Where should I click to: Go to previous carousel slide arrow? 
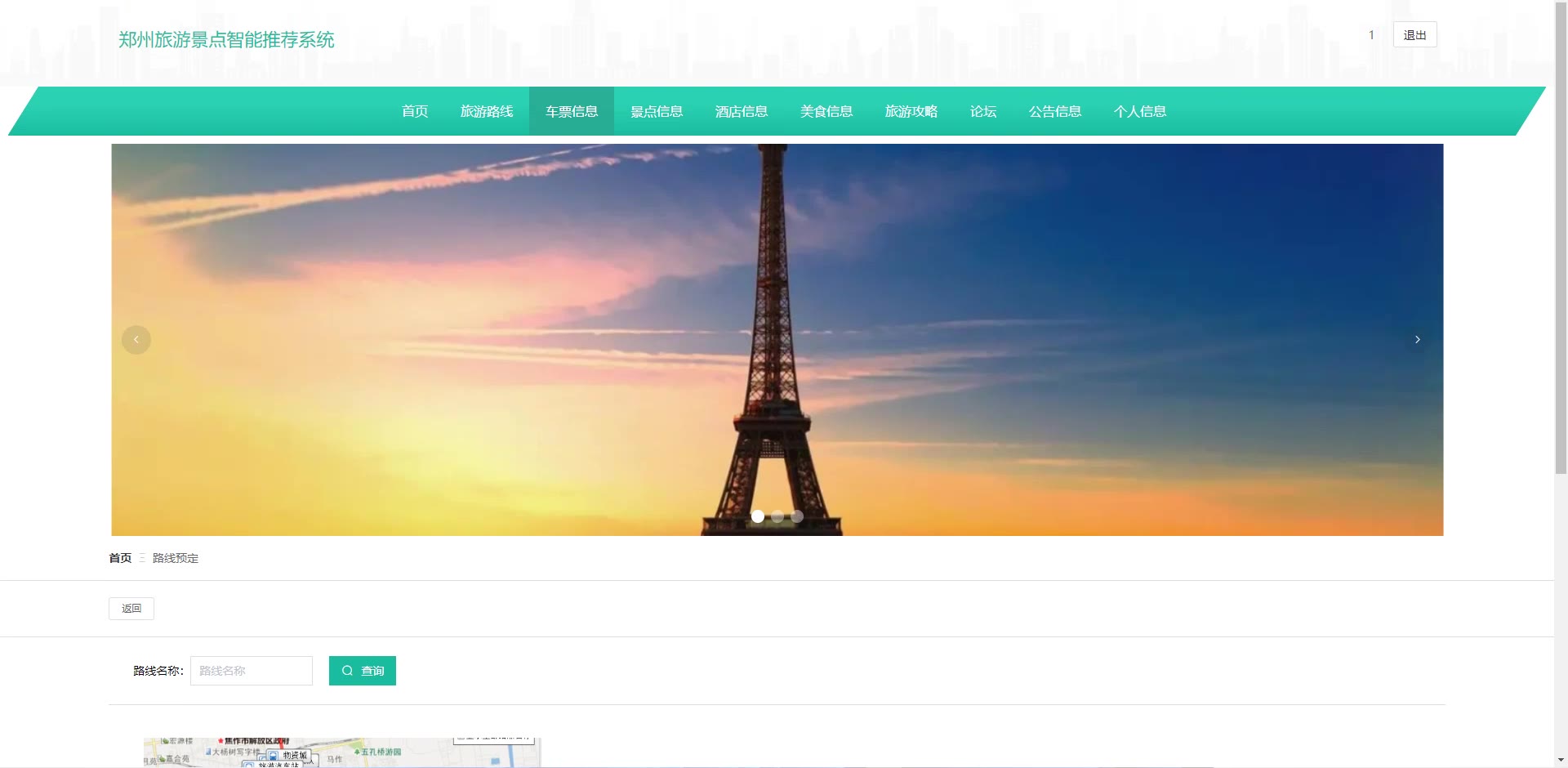coord(136,340)
